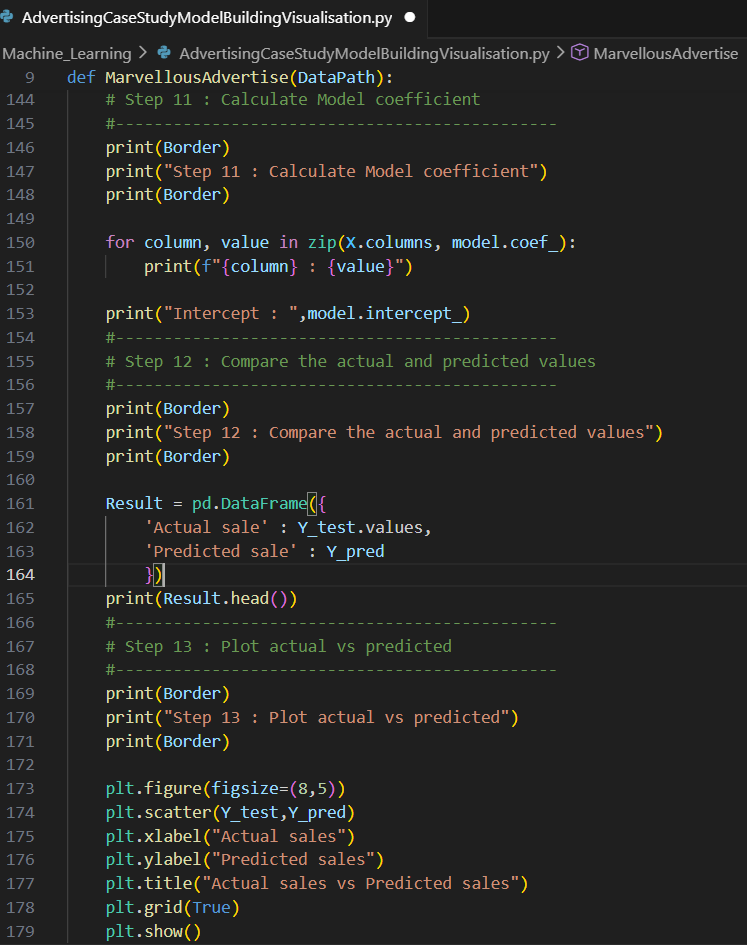Click 'Y_pred' on line 163
Screen dimensions: 747x945
click(355, 551)
